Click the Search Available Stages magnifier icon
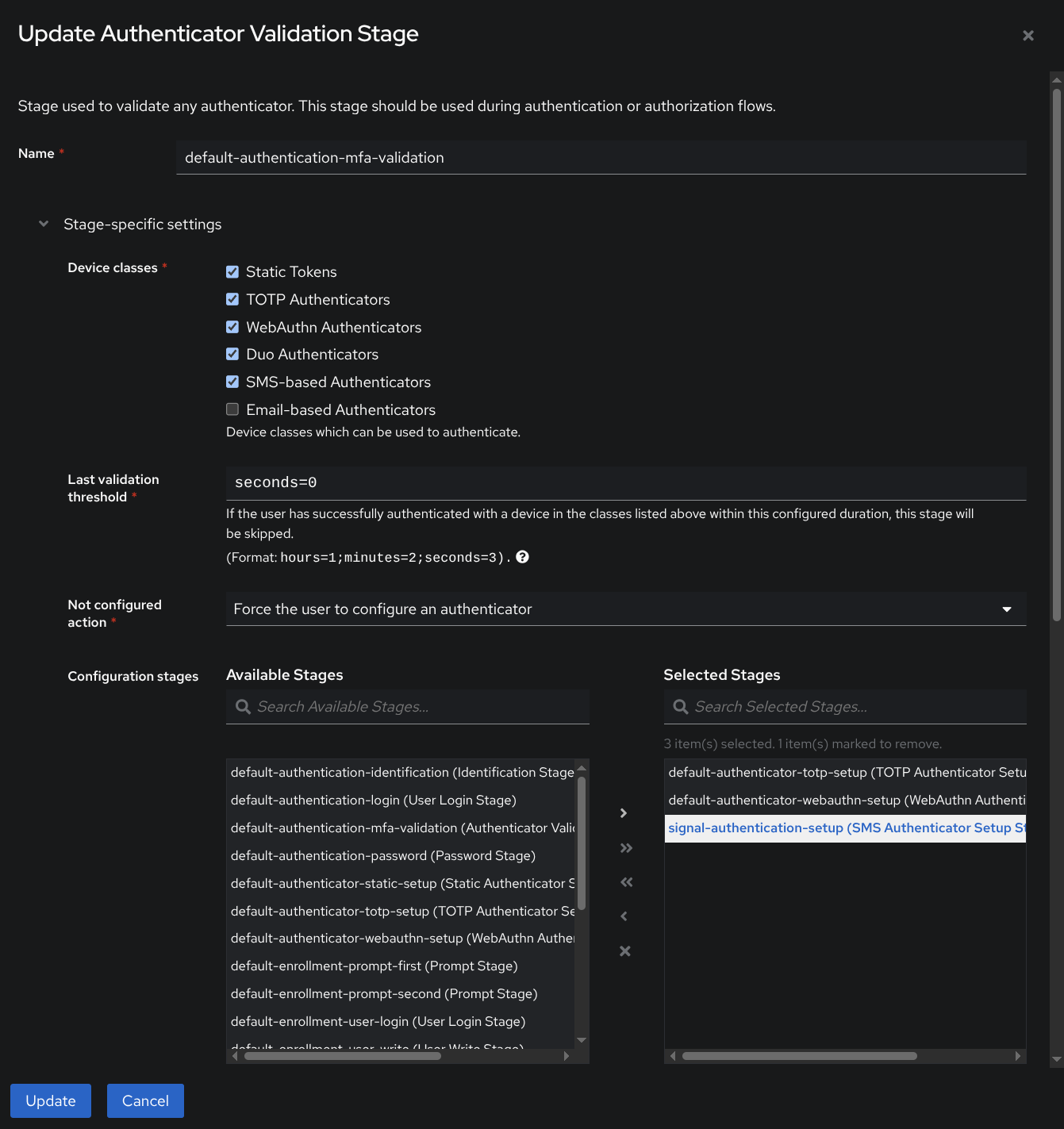 pyautogui.click(x=243, y=707)
